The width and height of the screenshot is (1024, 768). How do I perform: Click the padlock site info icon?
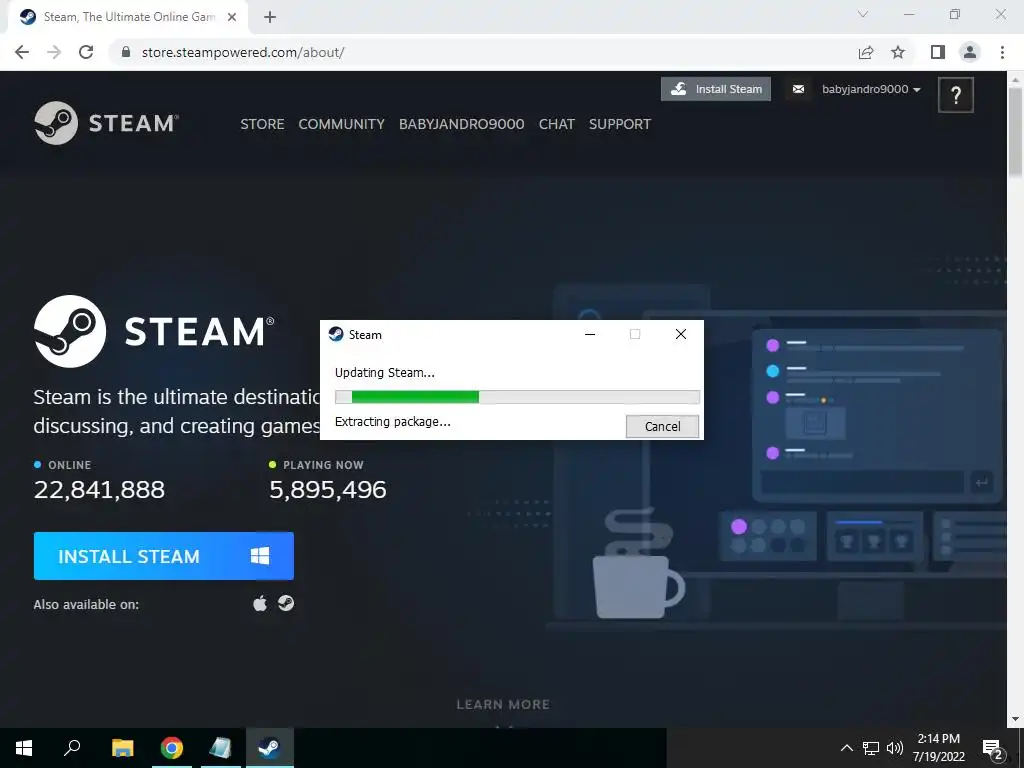click(126, 52)
